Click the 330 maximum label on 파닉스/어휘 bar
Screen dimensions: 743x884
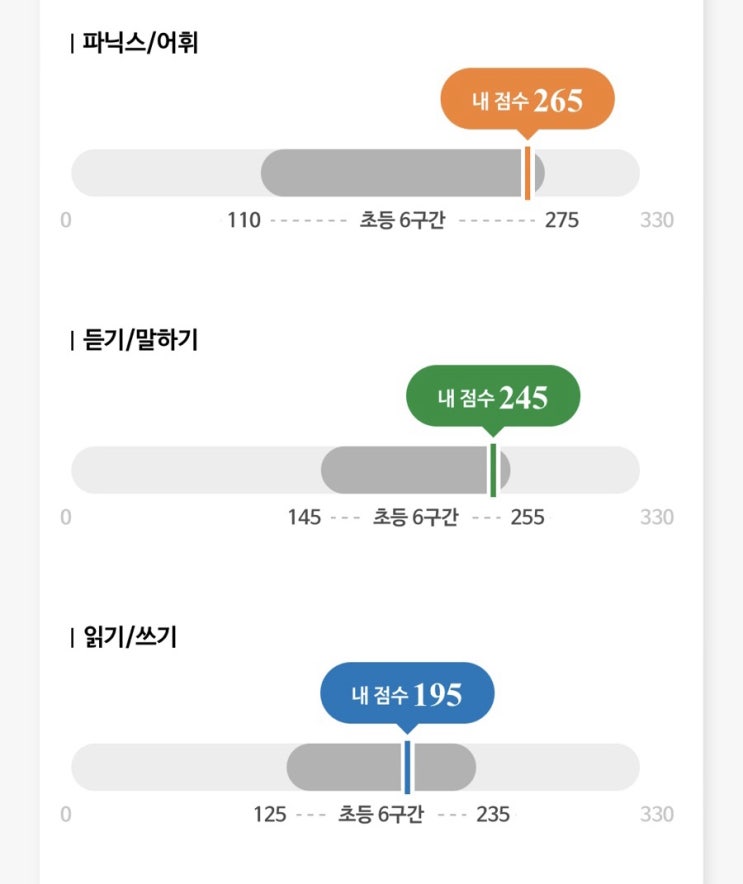pos(657,220)
